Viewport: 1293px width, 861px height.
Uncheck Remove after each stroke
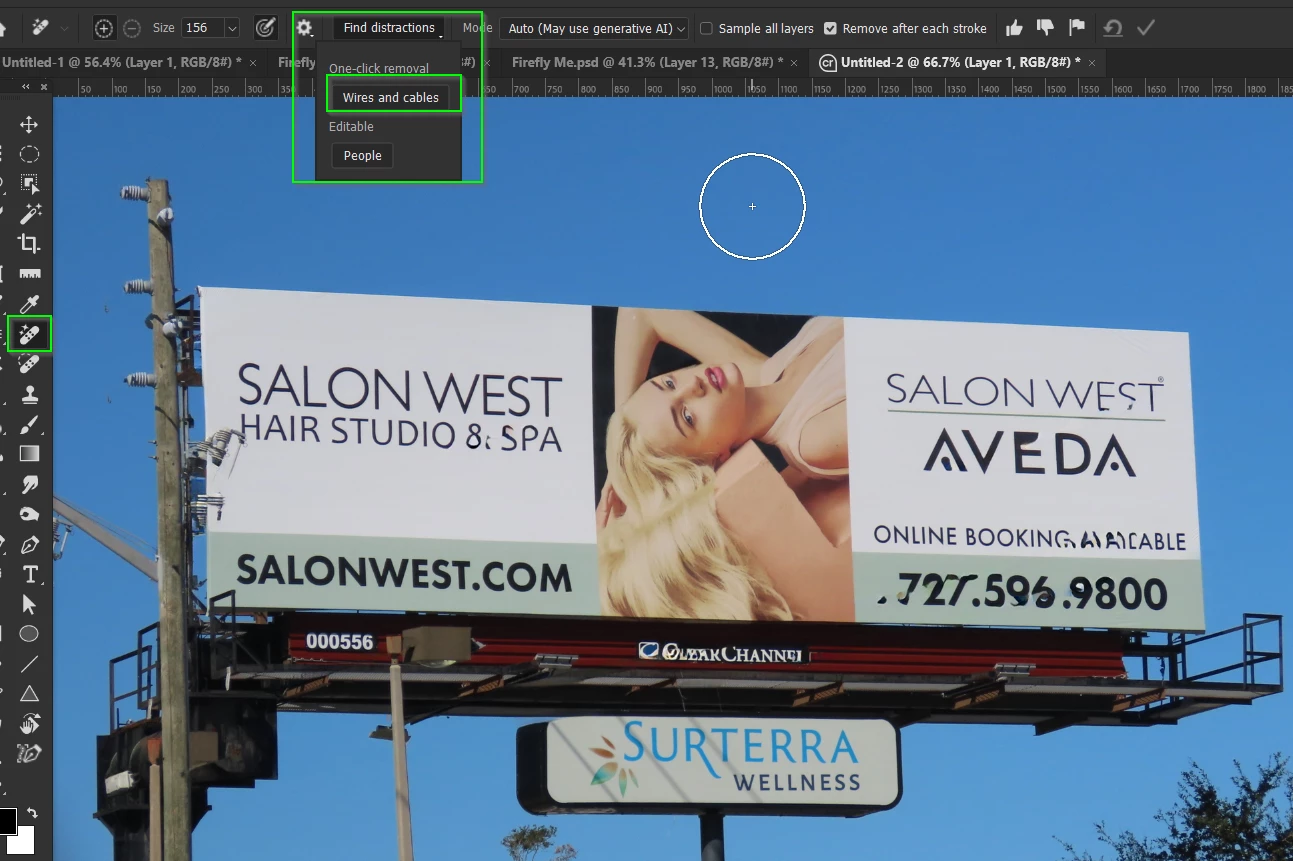830,29
